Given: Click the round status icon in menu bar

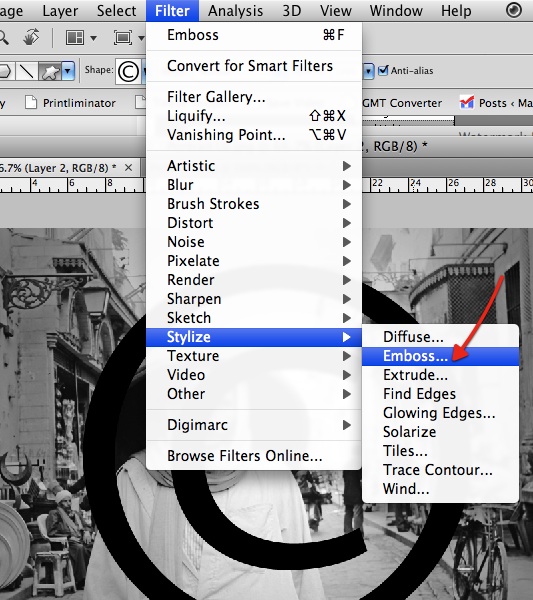Looking at the screenshot, I should pos(513,10).
